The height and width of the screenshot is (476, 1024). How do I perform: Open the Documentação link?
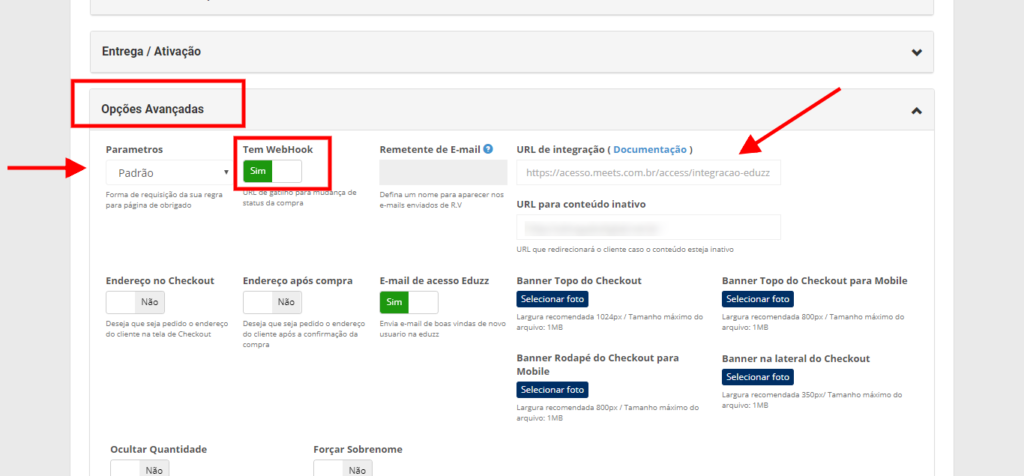click(x=650, y=150)
